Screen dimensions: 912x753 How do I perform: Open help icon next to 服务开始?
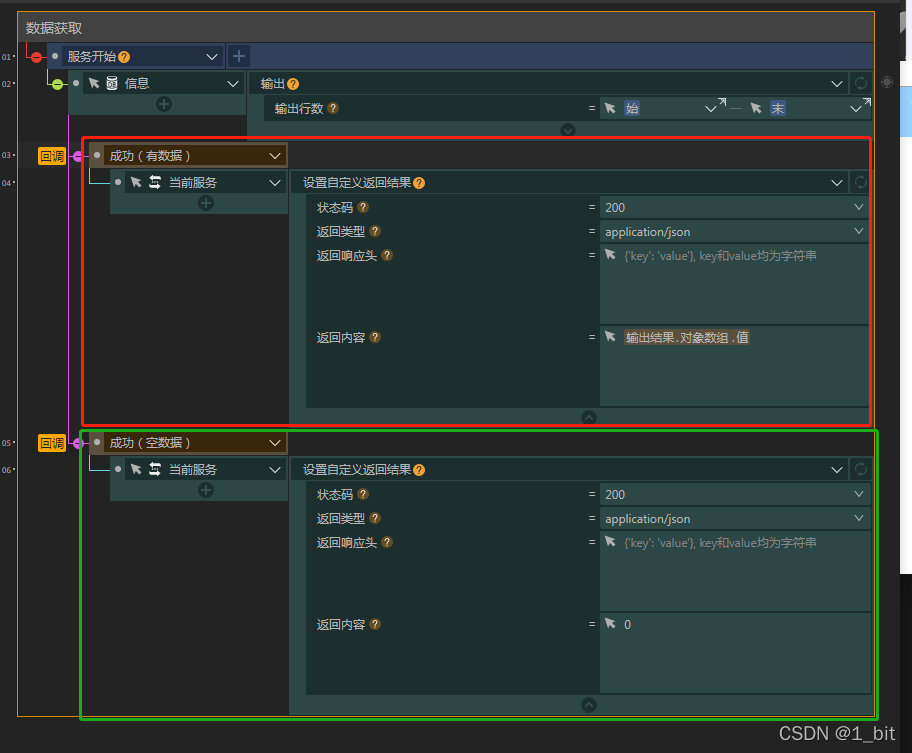coord(124,57)
